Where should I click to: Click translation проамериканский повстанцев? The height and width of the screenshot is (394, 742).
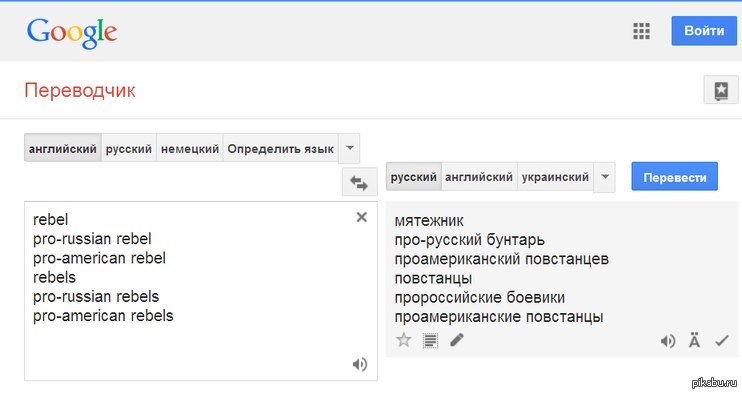[x=502, y=259]
